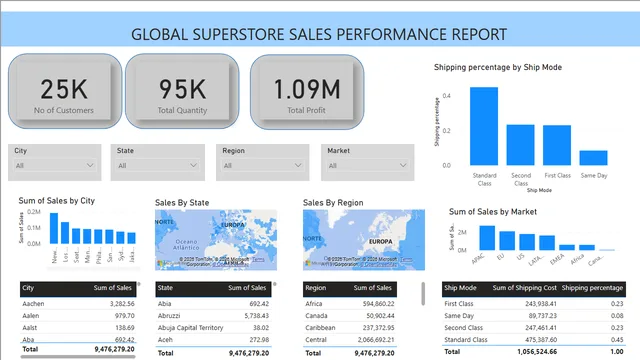Screen dimensions: 640x360
Task: Click the EMEA bar in Sales by Market
Action: [x=567, y=247]
